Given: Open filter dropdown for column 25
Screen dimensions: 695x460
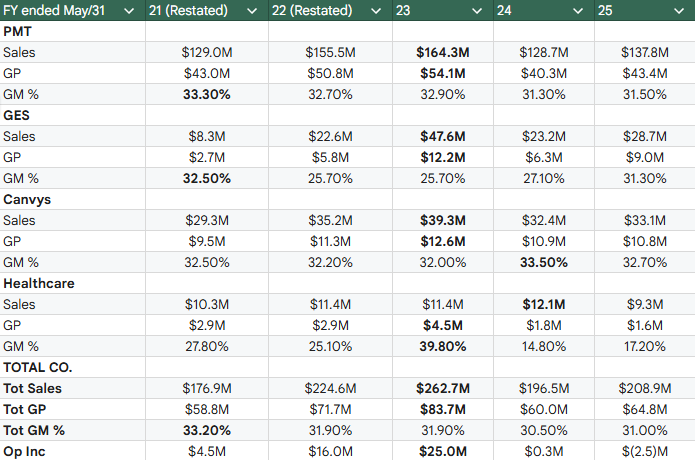Looking at the screenshot, I should (x=679, y=11).
